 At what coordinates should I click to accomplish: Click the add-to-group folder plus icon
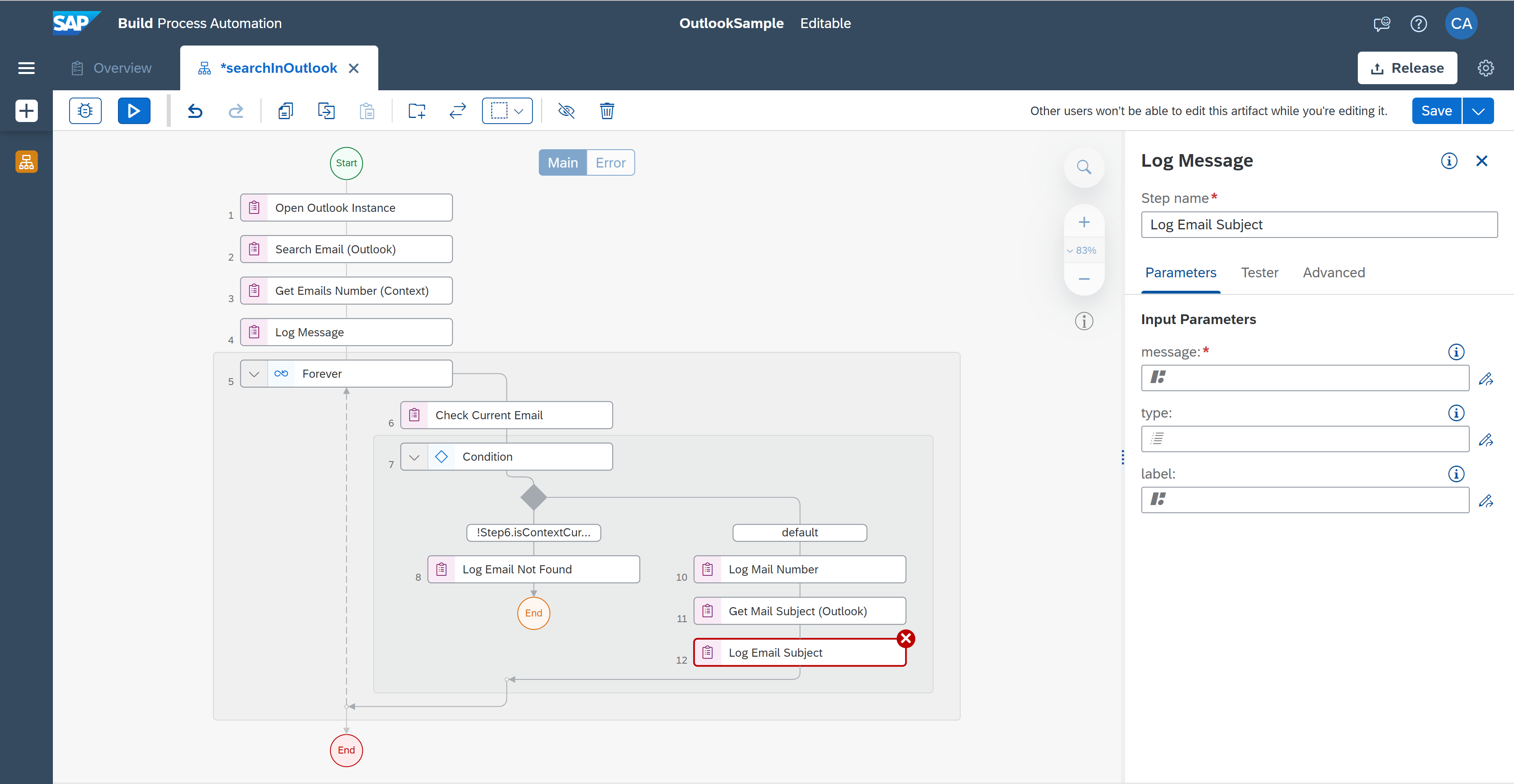(x=417, y=111)
